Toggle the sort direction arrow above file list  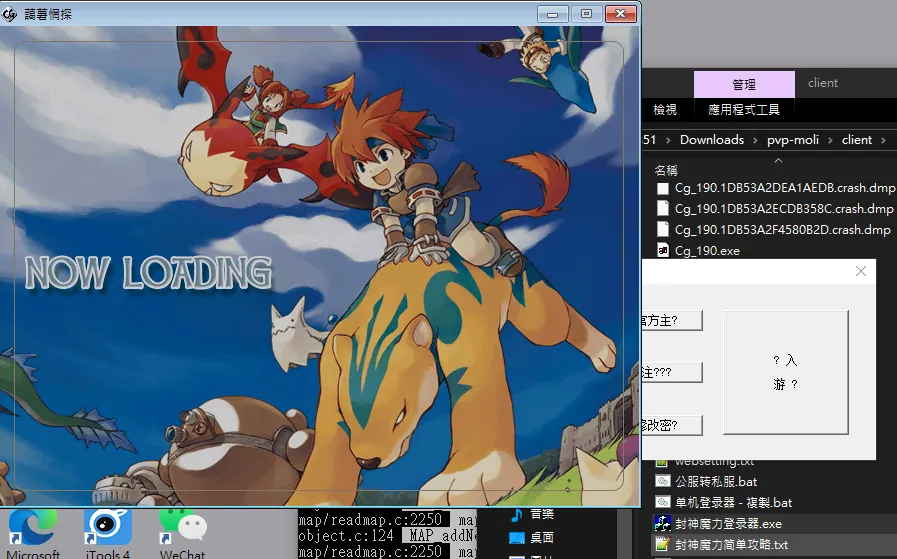click(779, 161)
